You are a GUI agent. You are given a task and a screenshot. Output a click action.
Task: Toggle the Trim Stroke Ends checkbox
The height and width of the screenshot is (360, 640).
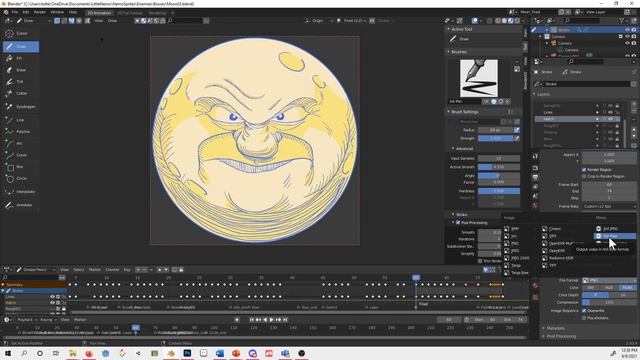[x=480, y=261]
